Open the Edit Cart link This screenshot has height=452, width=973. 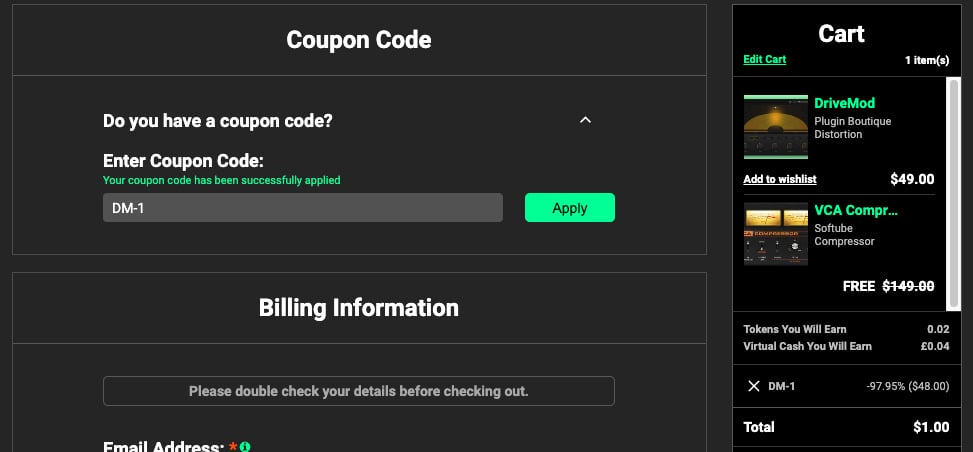pyautogui.click(x=764, y=60)
